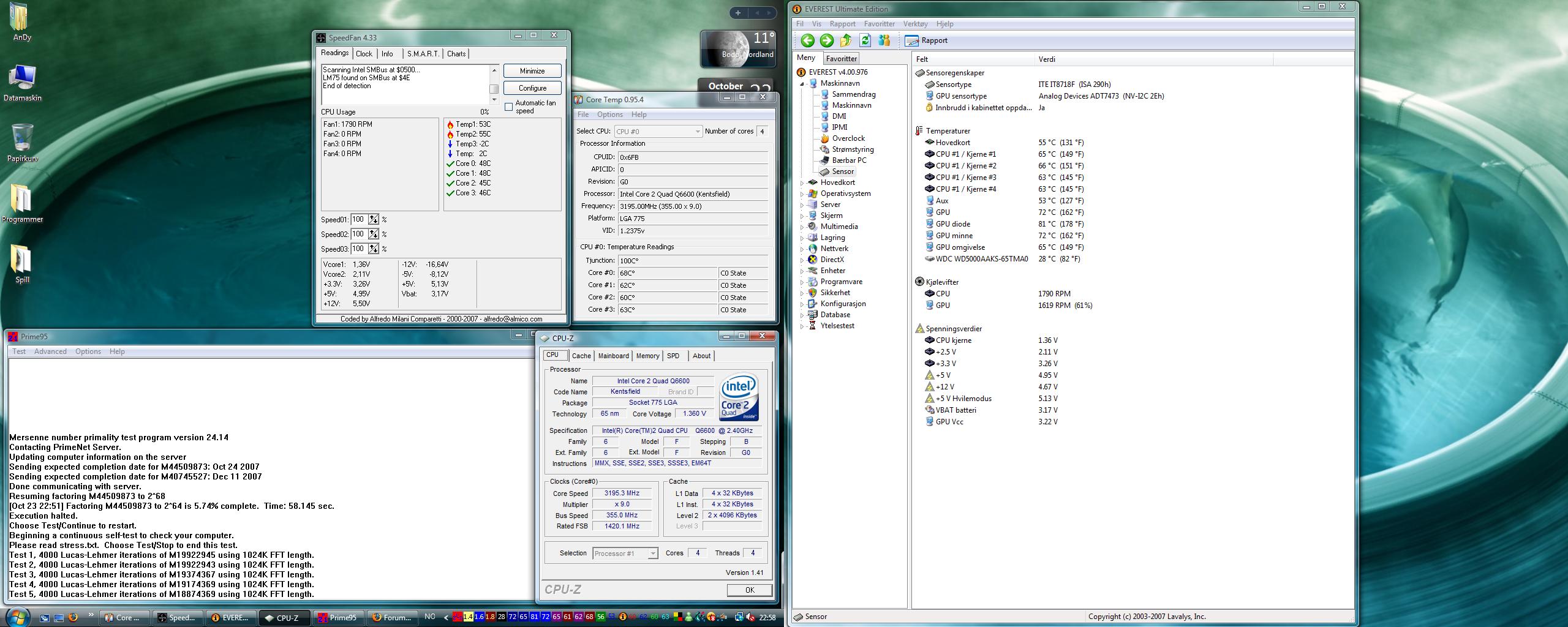Expand the Multimedia tree node

click(802, 227)
